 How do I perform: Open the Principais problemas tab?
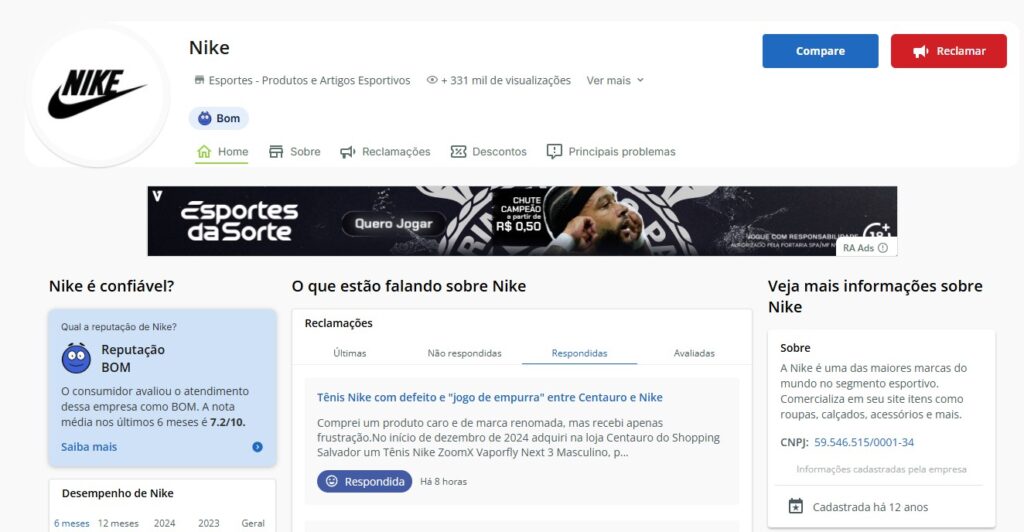[x=611, y=151]
